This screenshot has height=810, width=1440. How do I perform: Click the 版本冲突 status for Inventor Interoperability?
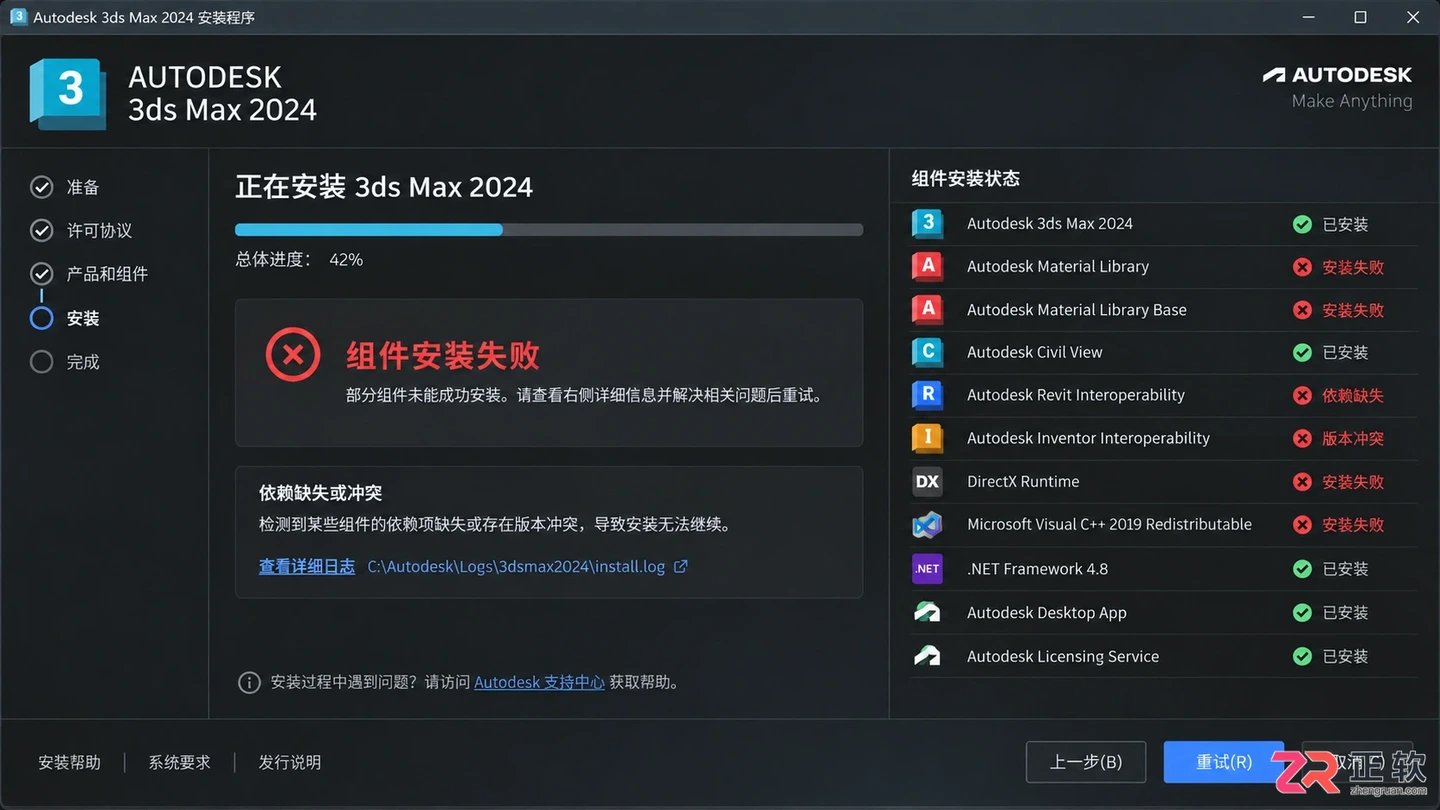1353,438
